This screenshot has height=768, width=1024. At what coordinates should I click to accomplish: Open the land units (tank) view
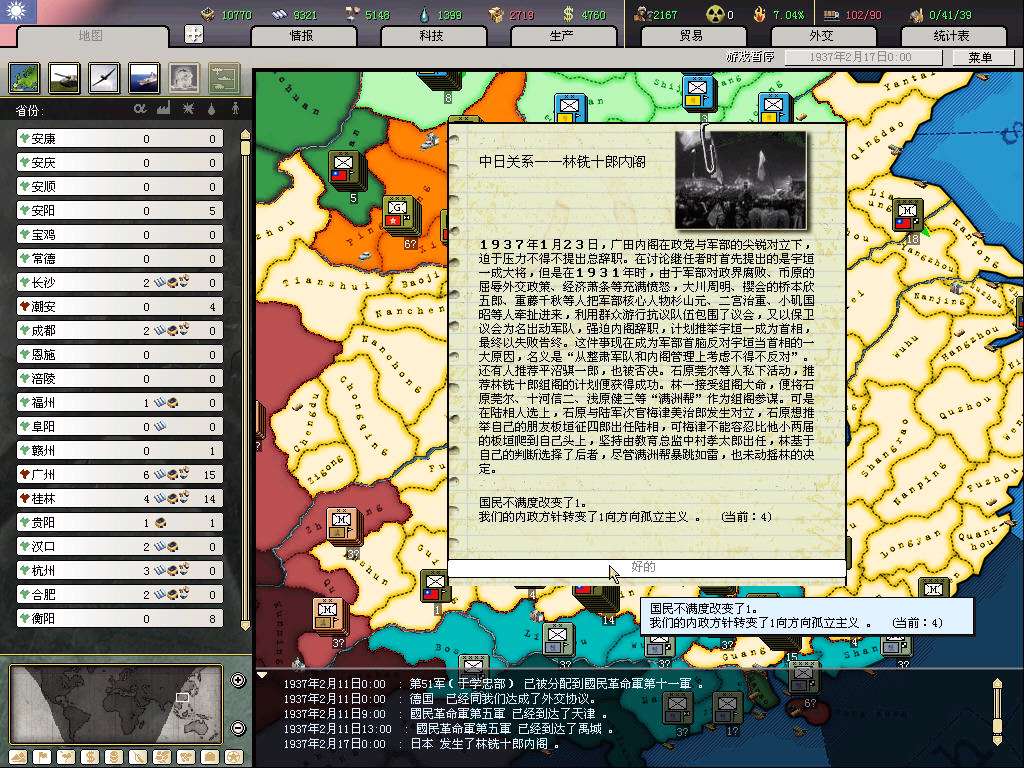click(x=65, y=78)
